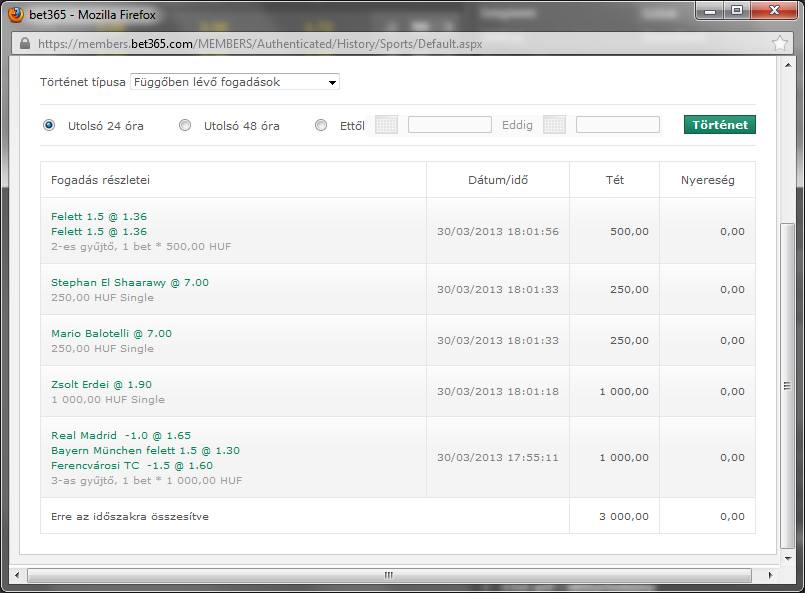The image size is (805, 593).
Task: Open the first Felett 1.5 @ 1.36 bet link
Action: tap(99, 217)
